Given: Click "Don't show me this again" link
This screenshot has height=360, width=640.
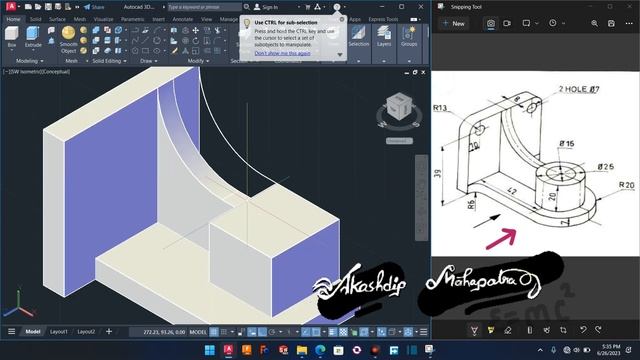Looking at the screenshot, I should tap(282, 53).
